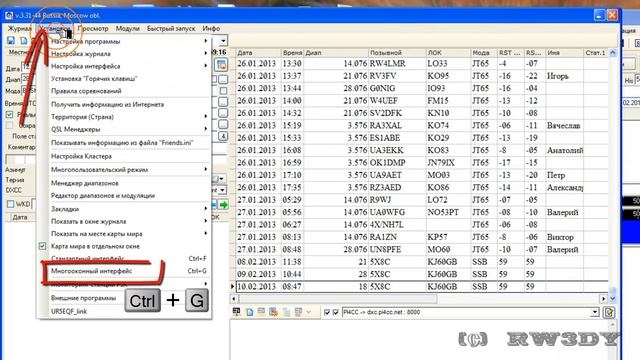Open the Модули menu
The image size is (640, 360).
[x=127, y=29]
